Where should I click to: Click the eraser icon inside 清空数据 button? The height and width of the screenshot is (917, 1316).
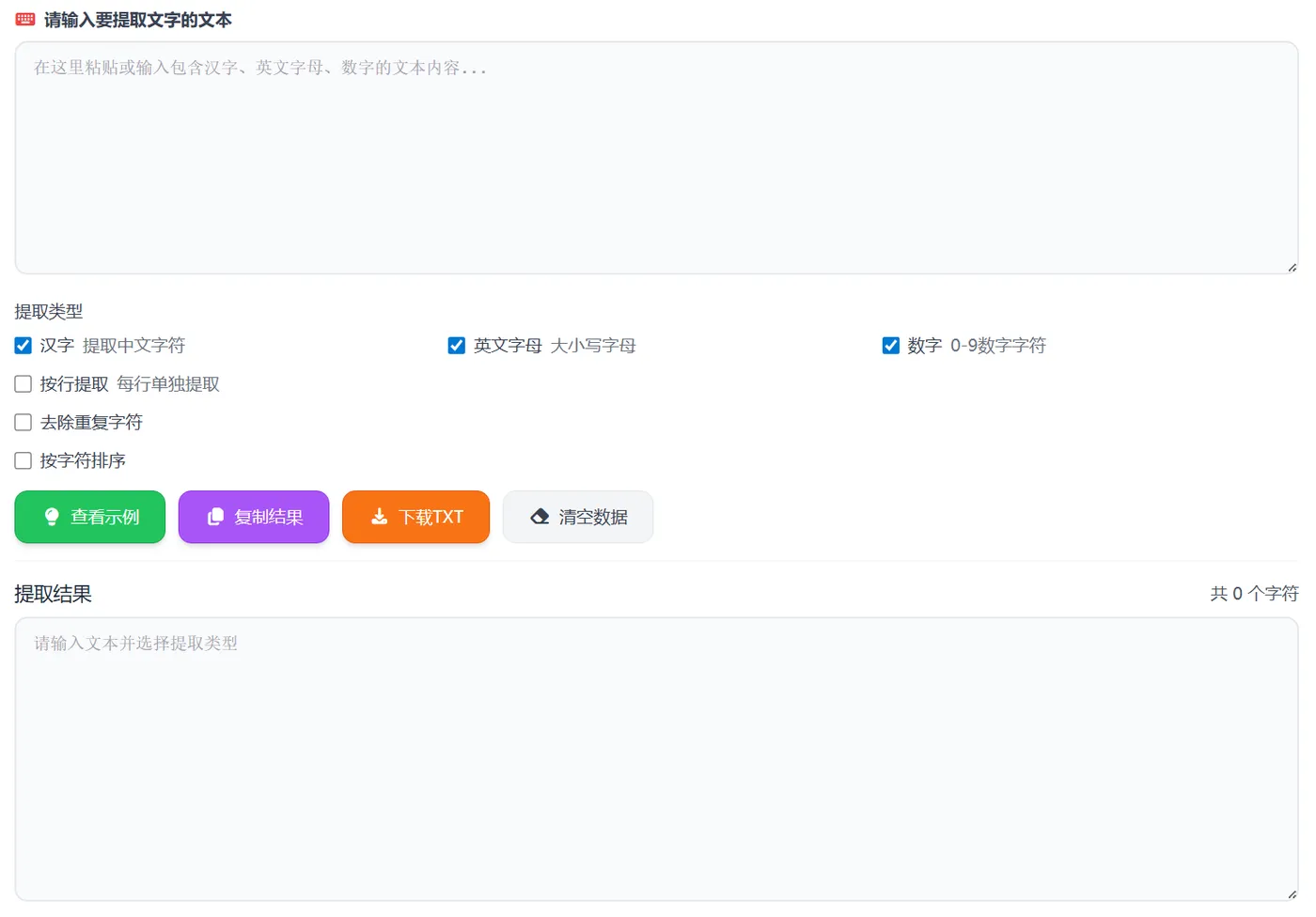(x=540, y=516)
